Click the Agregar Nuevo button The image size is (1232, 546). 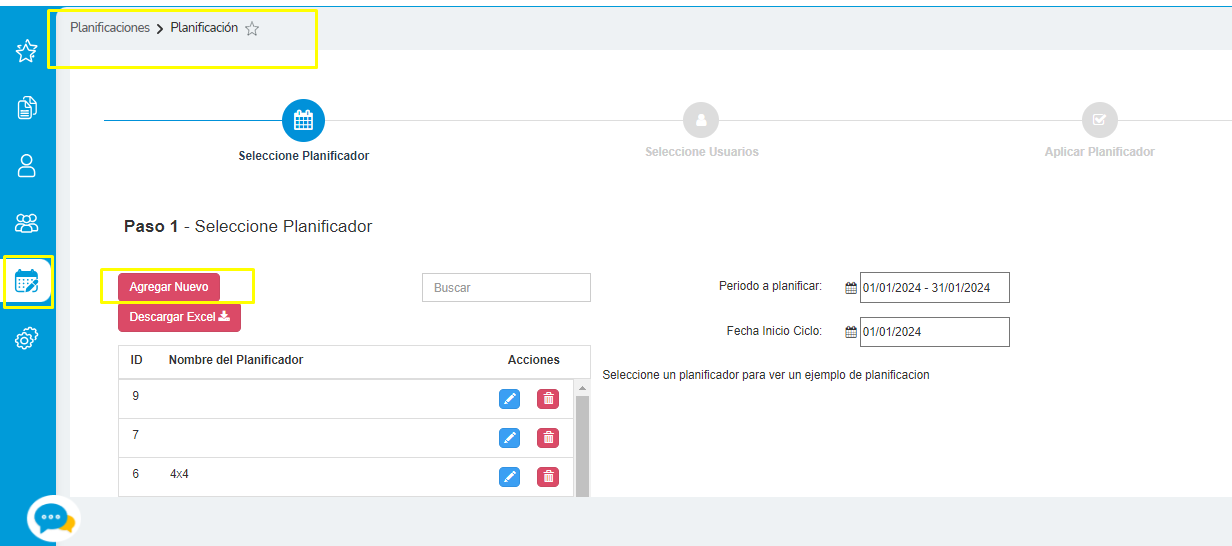(x=169, y=287)
